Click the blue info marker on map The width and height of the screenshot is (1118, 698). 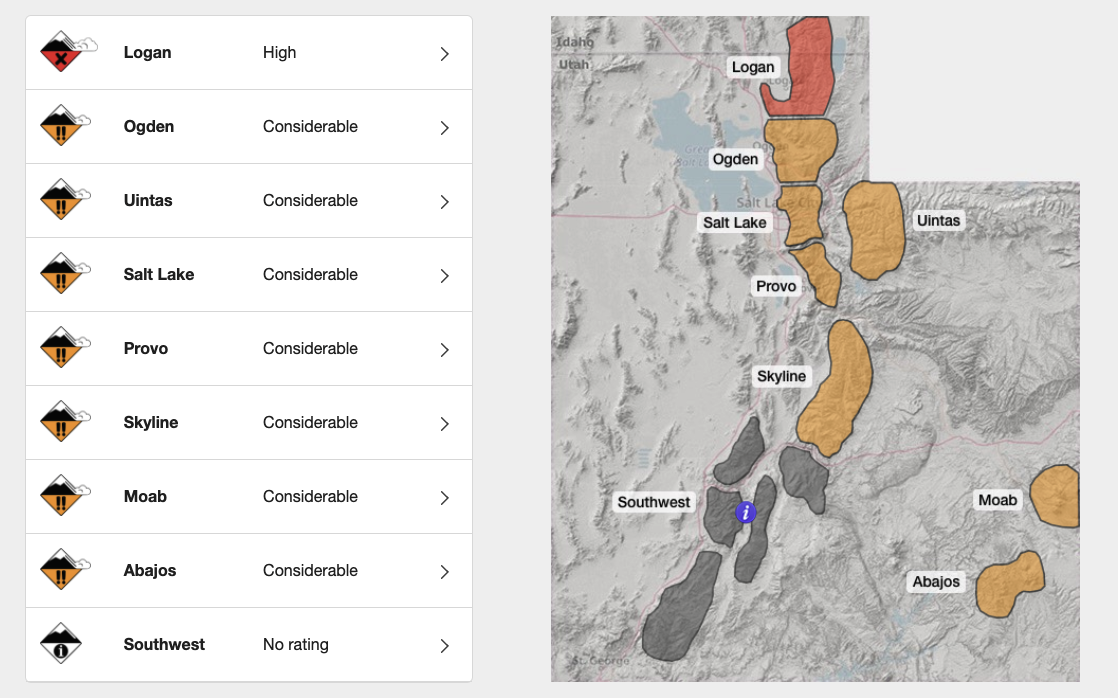click(x=745, y=512)
